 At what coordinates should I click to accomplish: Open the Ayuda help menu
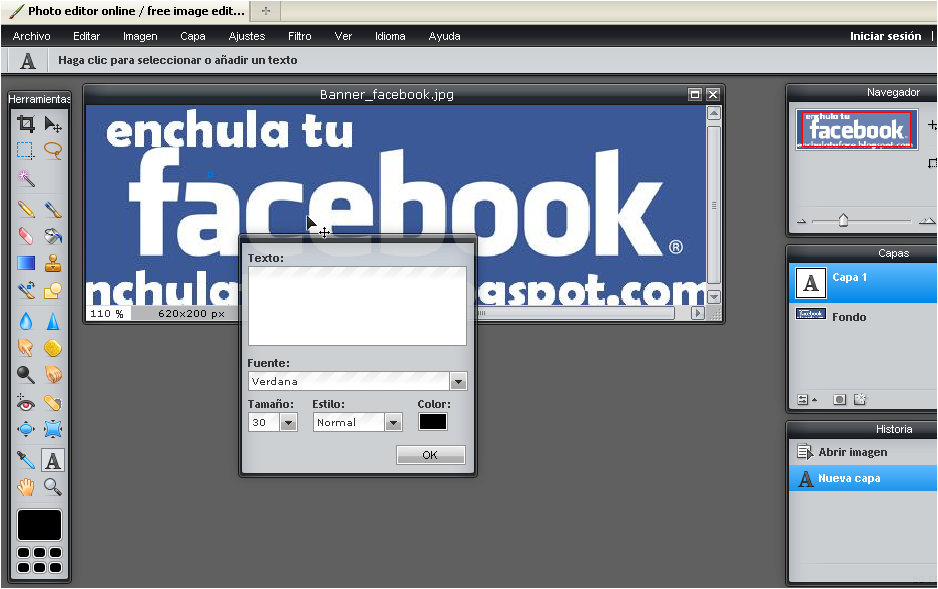444,36
